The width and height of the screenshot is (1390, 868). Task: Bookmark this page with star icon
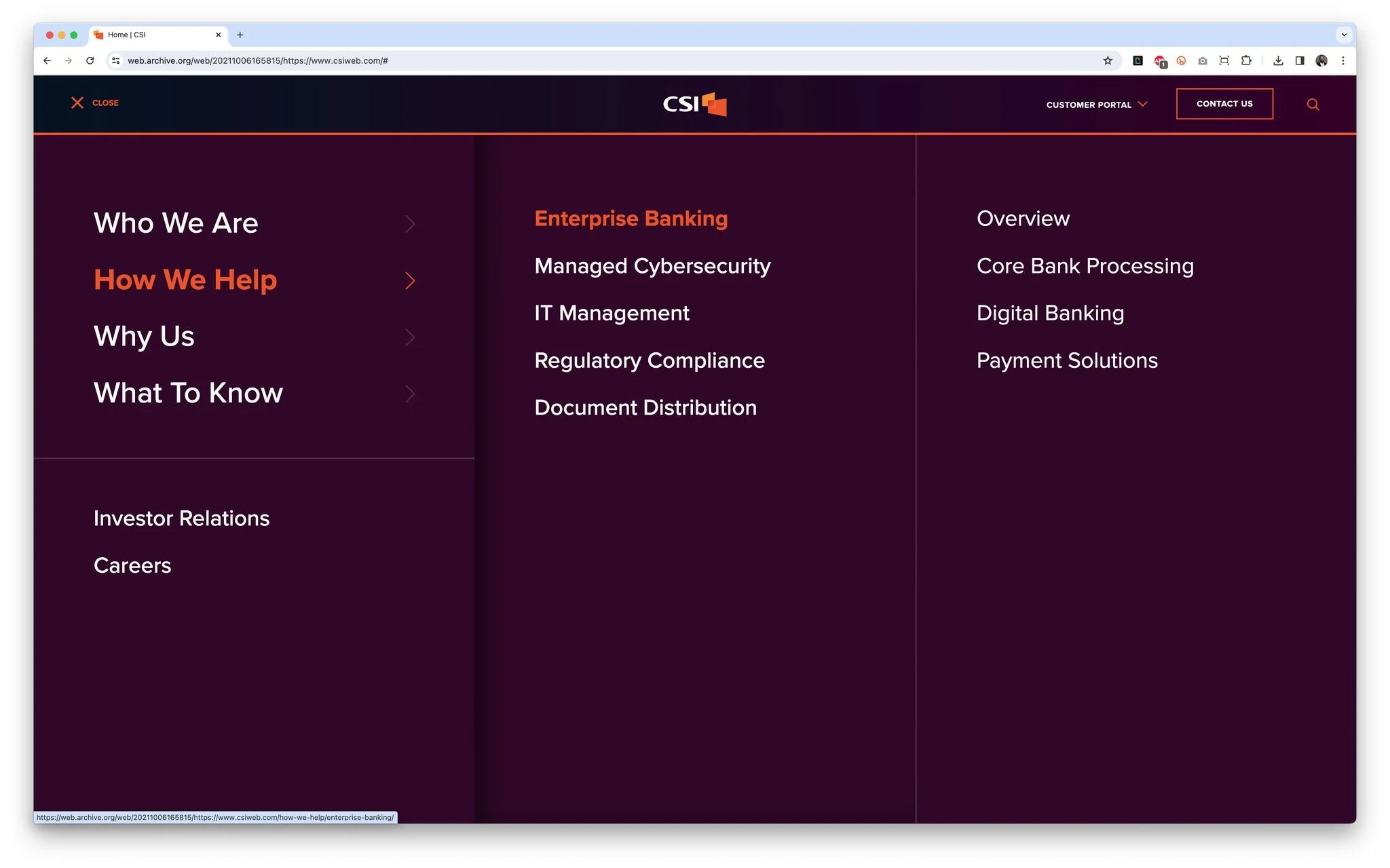pos(1108,61)
